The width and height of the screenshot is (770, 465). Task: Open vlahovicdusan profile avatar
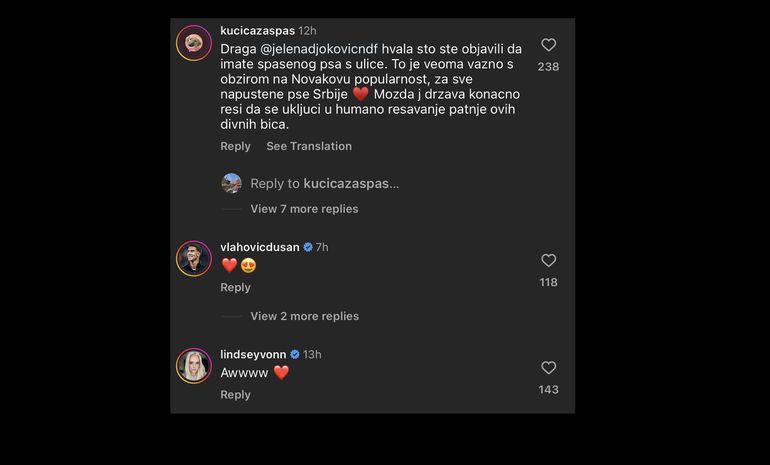194,259
